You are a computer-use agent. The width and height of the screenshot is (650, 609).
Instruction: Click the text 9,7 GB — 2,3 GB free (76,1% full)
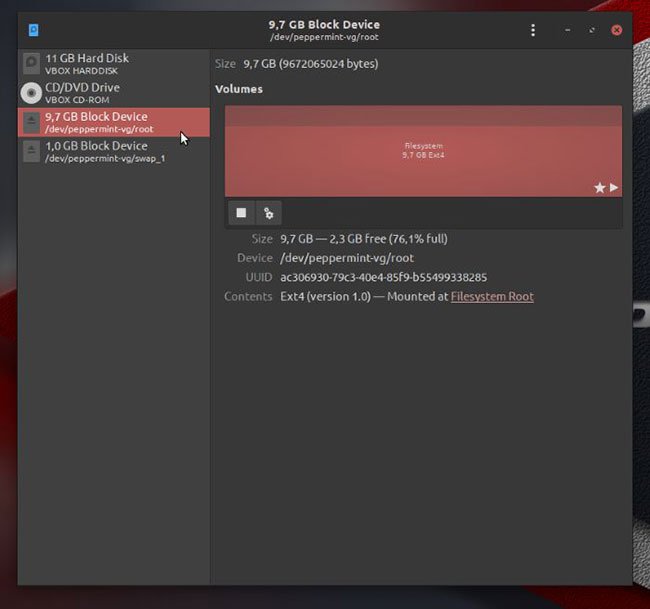click(x=364, y=239)
